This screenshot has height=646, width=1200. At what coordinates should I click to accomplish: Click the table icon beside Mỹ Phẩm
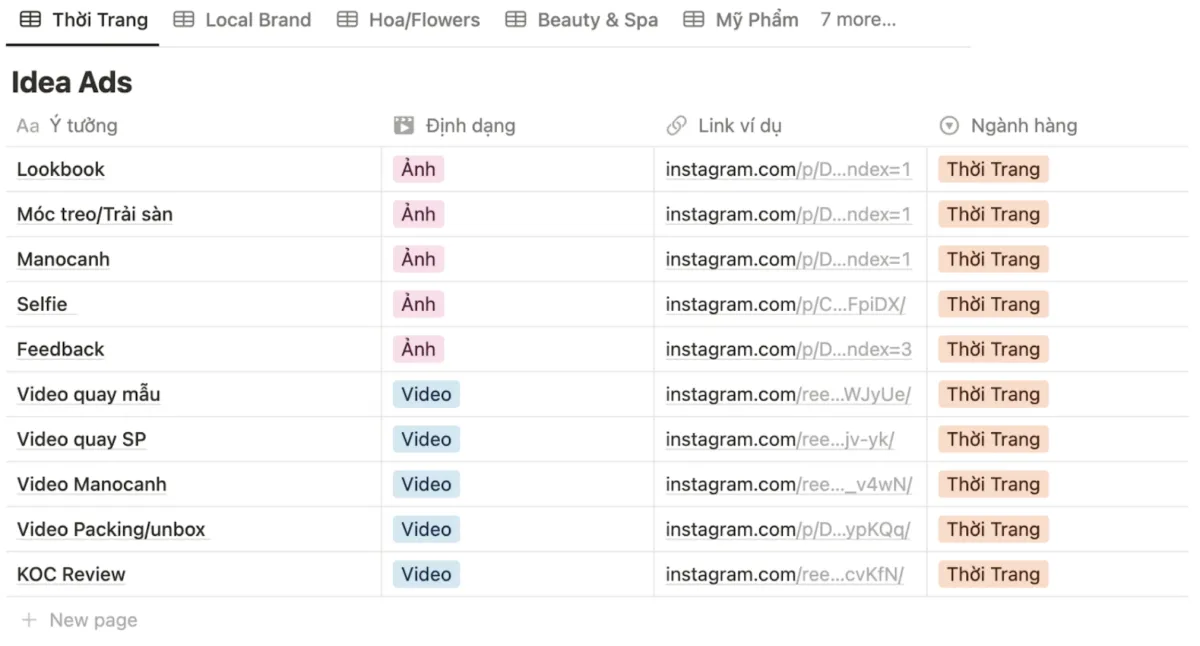pos(694,19)
